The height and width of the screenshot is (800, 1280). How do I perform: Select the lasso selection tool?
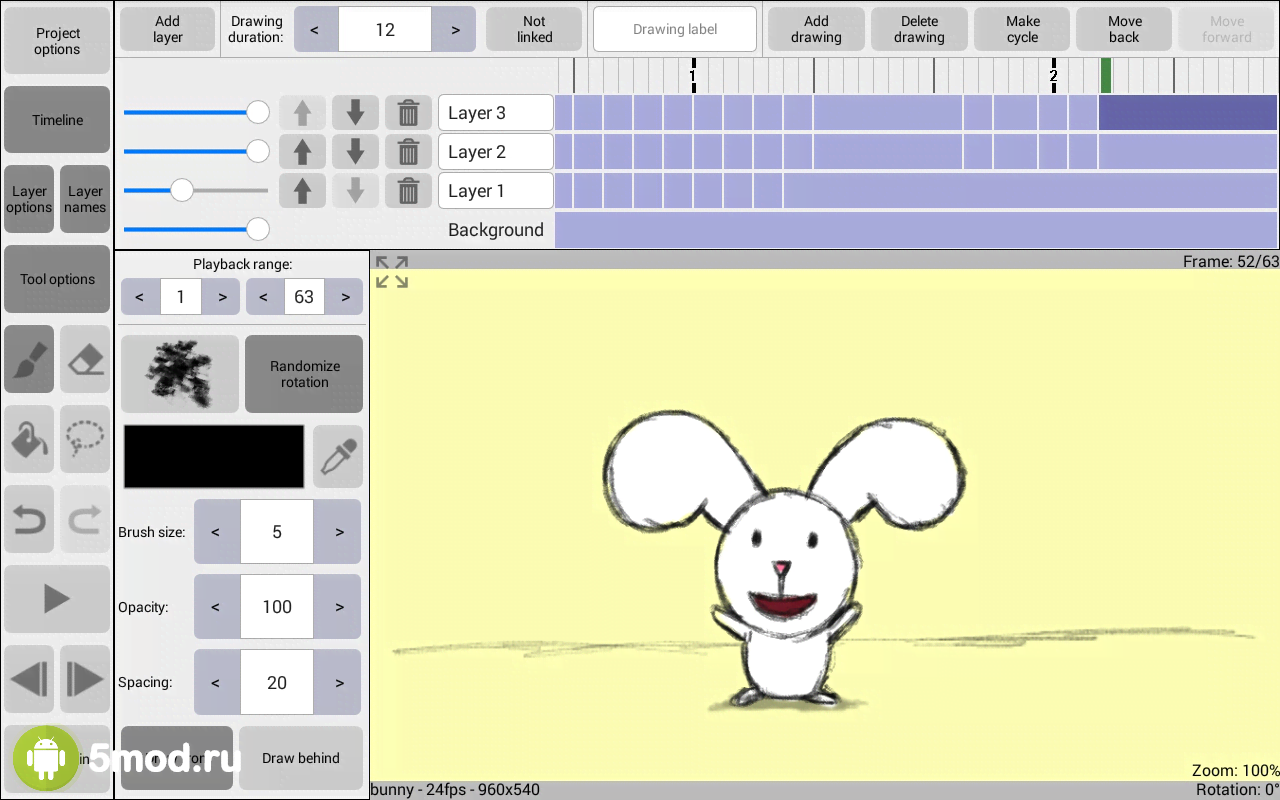pos(85,439)
